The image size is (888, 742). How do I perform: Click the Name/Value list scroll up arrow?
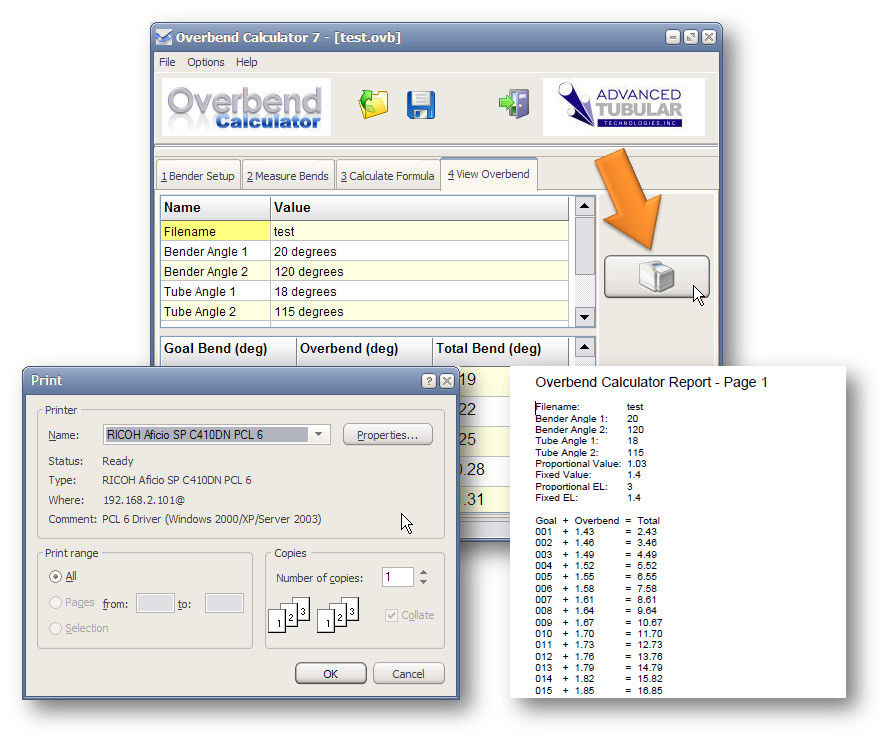pyautogui.click(x=584, y=206)
